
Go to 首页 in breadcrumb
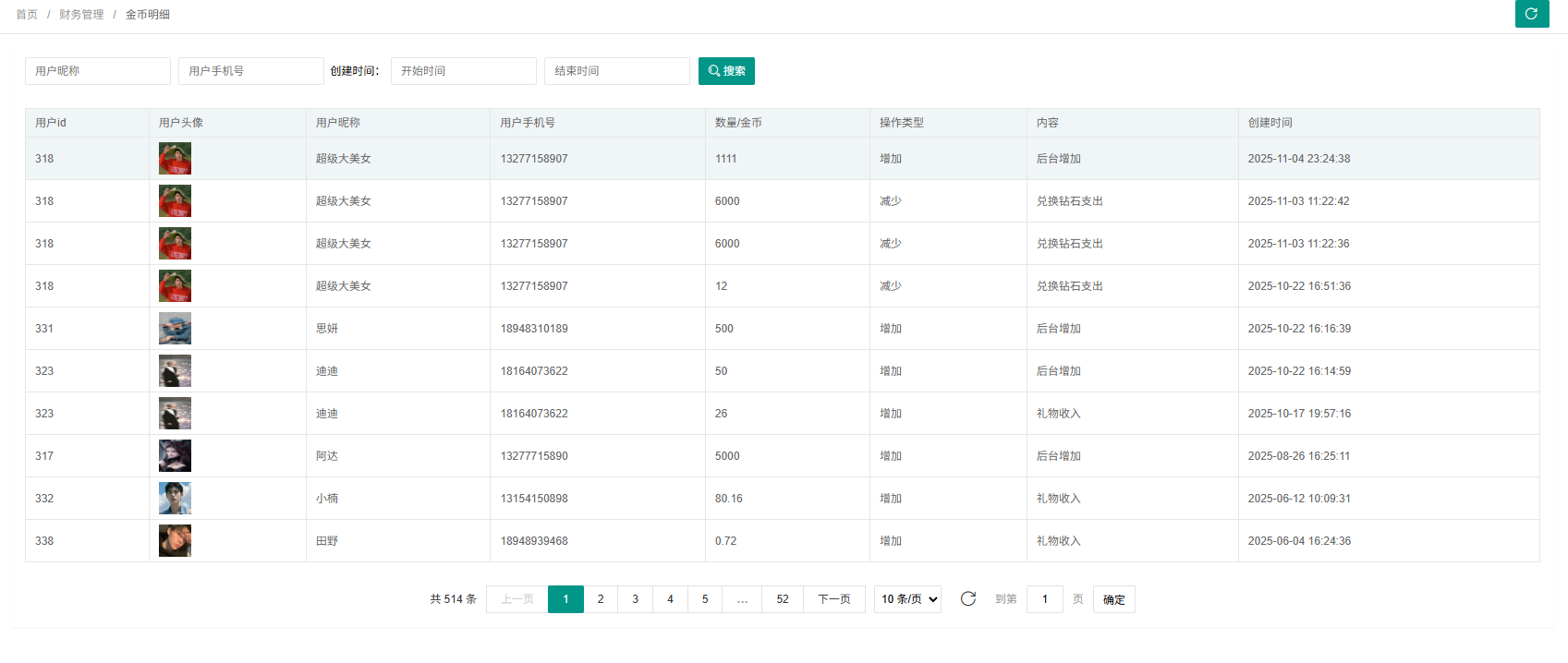tap(27, 15)
